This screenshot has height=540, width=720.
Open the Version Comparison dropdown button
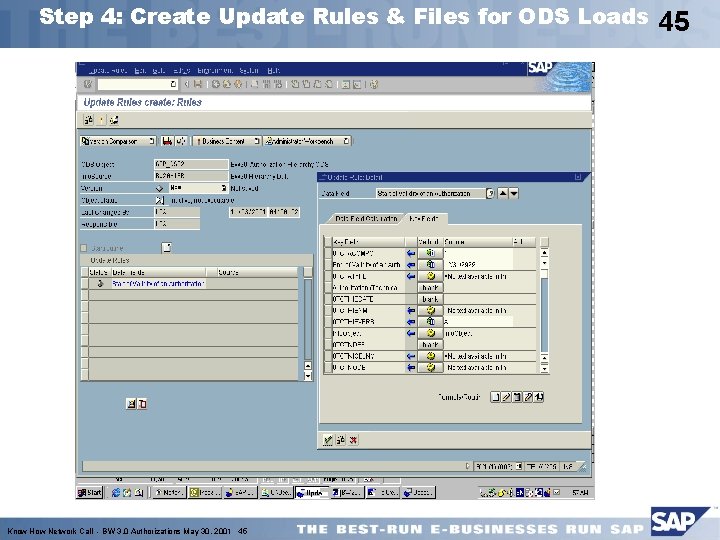(118, 141)
